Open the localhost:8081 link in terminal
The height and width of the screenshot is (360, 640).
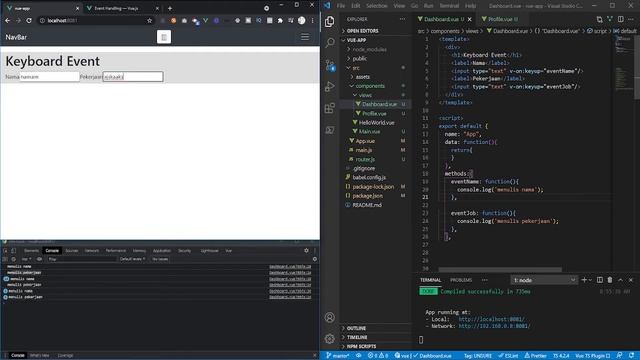[x=492, y=319]
